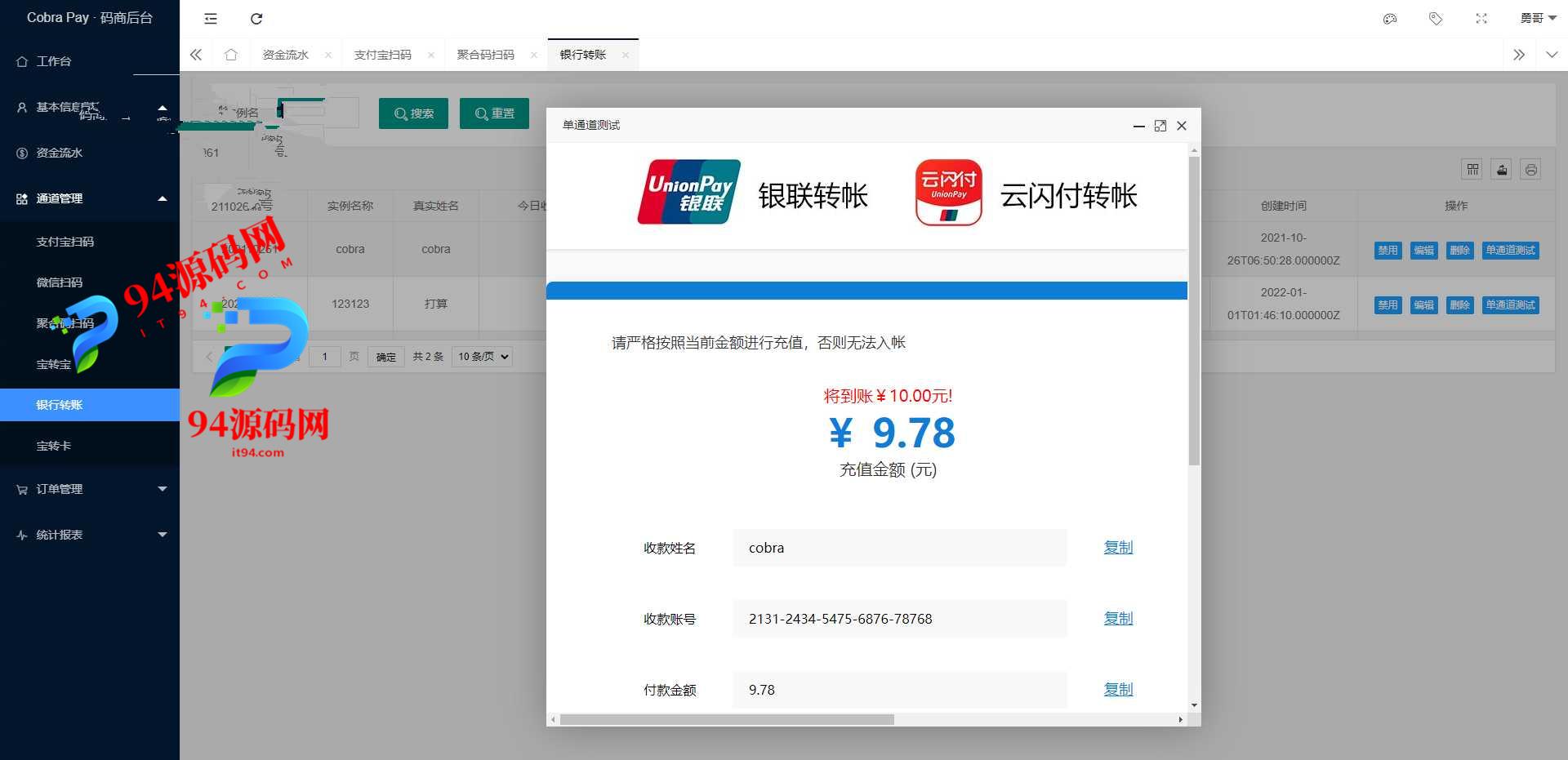The image size is (1568, 760).
Task: Click 禁用 for the 123123 row
Action: click(x=1388, y=304)
